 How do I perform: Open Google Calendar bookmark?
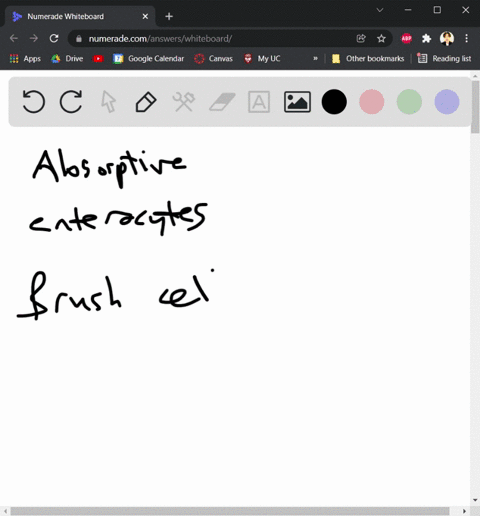(148, 59)
